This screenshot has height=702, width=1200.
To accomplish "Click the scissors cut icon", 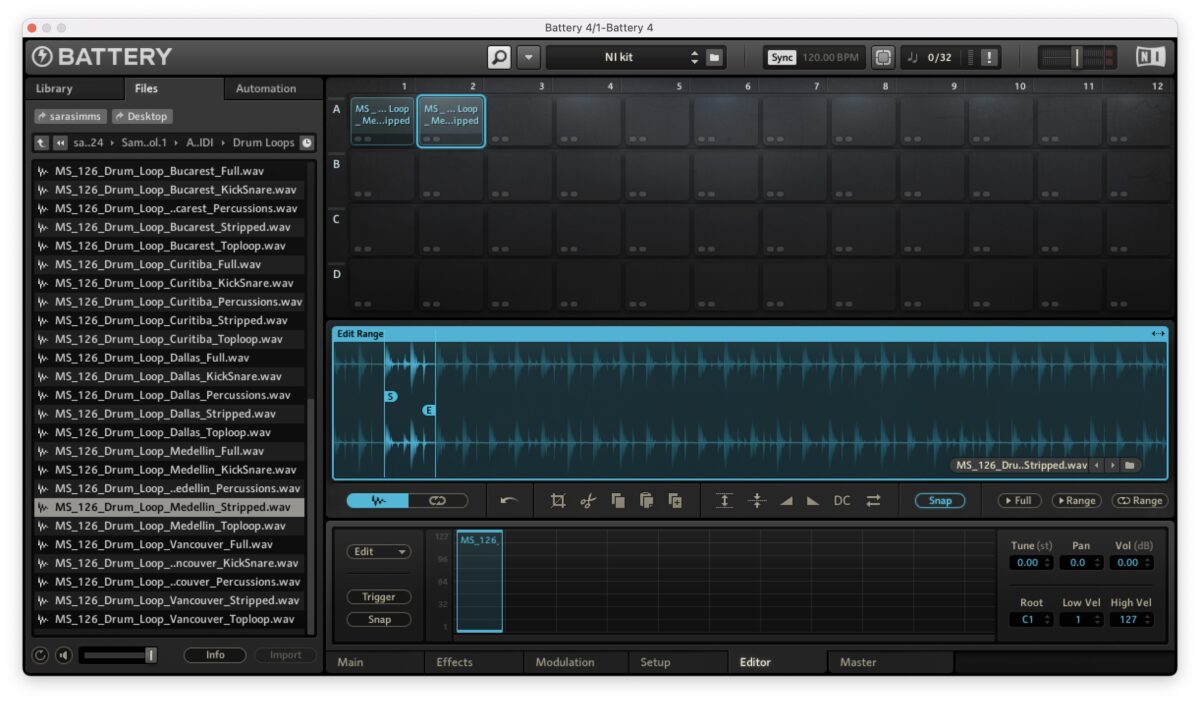I will (588, 501).
